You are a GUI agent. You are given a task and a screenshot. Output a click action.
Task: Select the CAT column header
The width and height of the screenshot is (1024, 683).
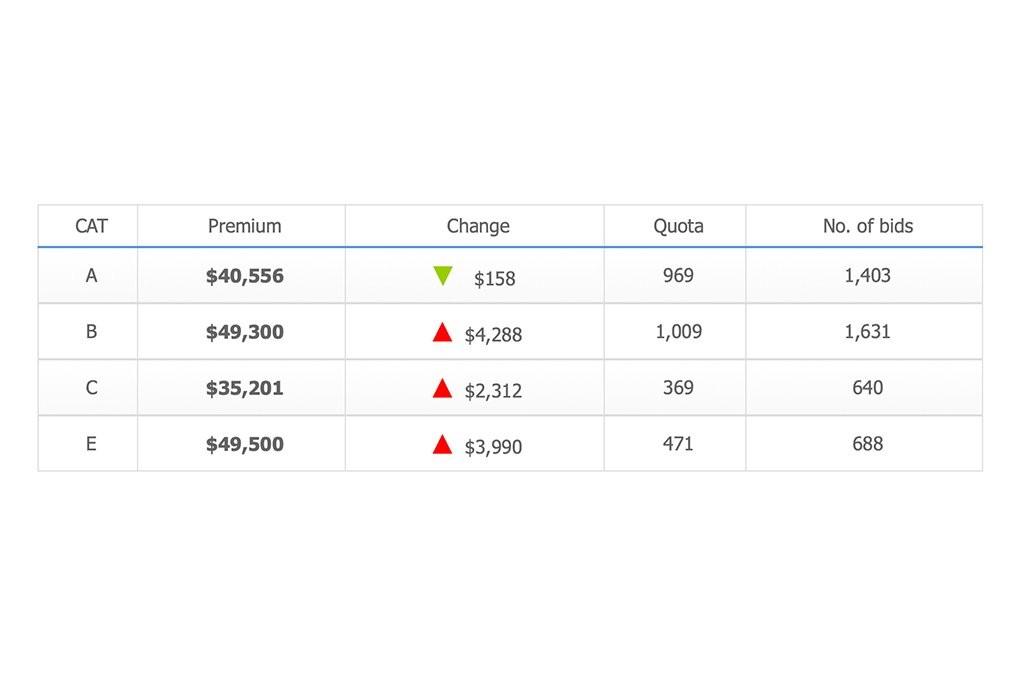(x=91, y=226)
